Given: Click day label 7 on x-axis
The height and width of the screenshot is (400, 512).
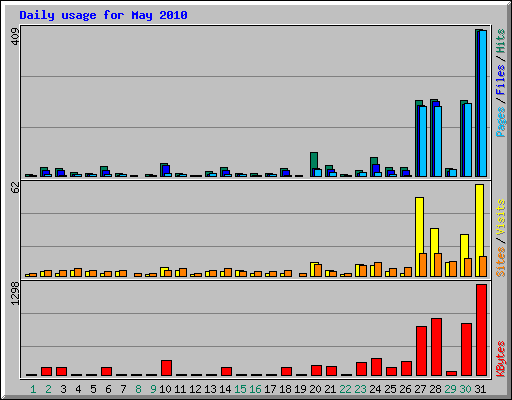Looking at the screenshot, I should [123, 389].
